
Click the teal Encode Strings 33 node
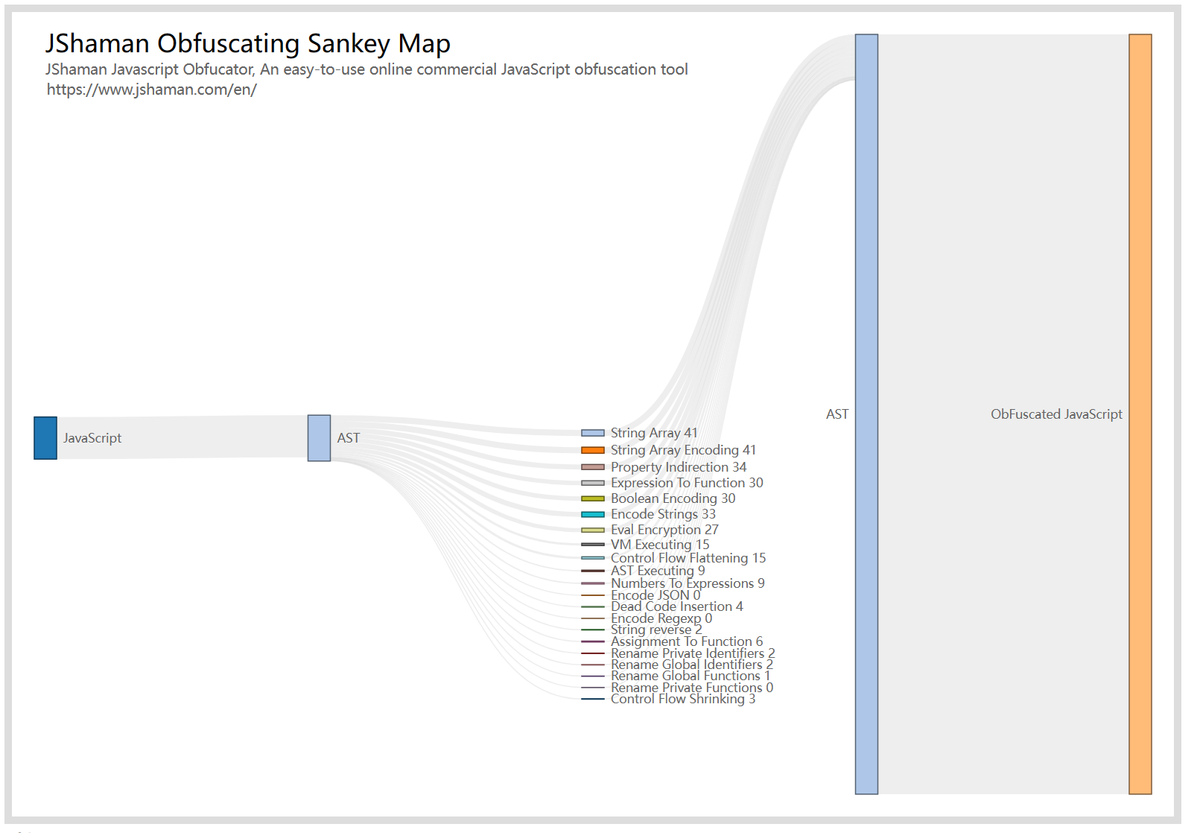593,514
